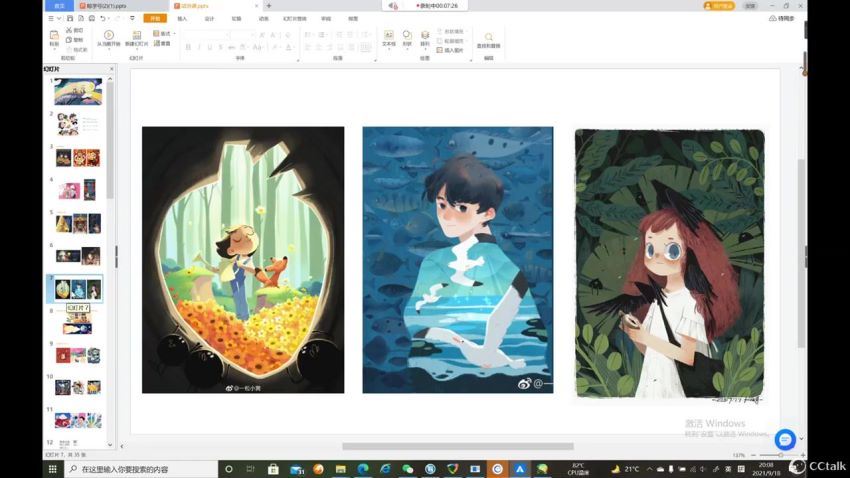Image resolution: width=850 pixels, height=478 pixels.
Task: Select slide 9 thumbnail
Action: (78, 355)
